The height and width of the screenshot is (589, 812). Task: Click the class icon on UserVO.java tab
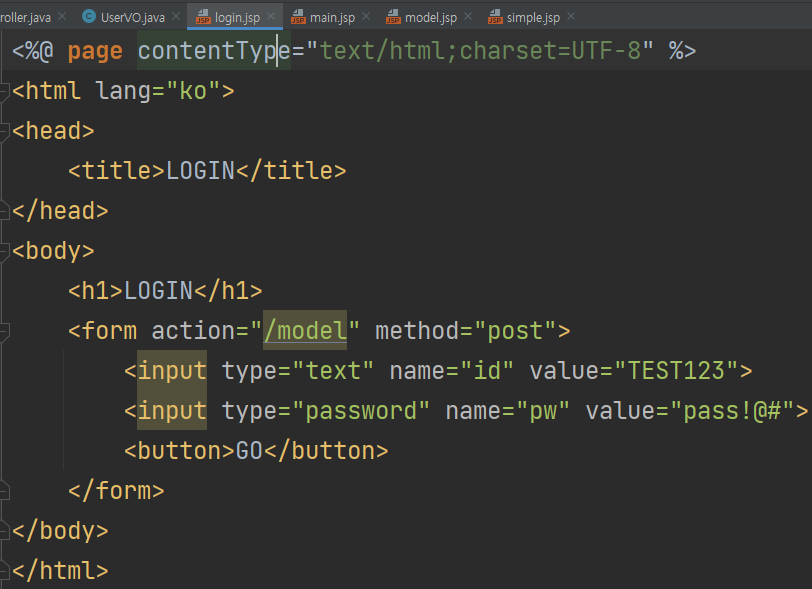click(89, 17)
